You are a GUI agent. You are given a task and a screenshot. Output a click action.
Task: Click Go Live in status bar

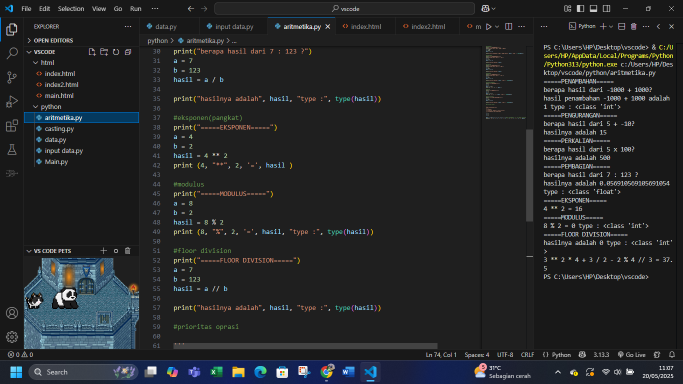(632, 354)
